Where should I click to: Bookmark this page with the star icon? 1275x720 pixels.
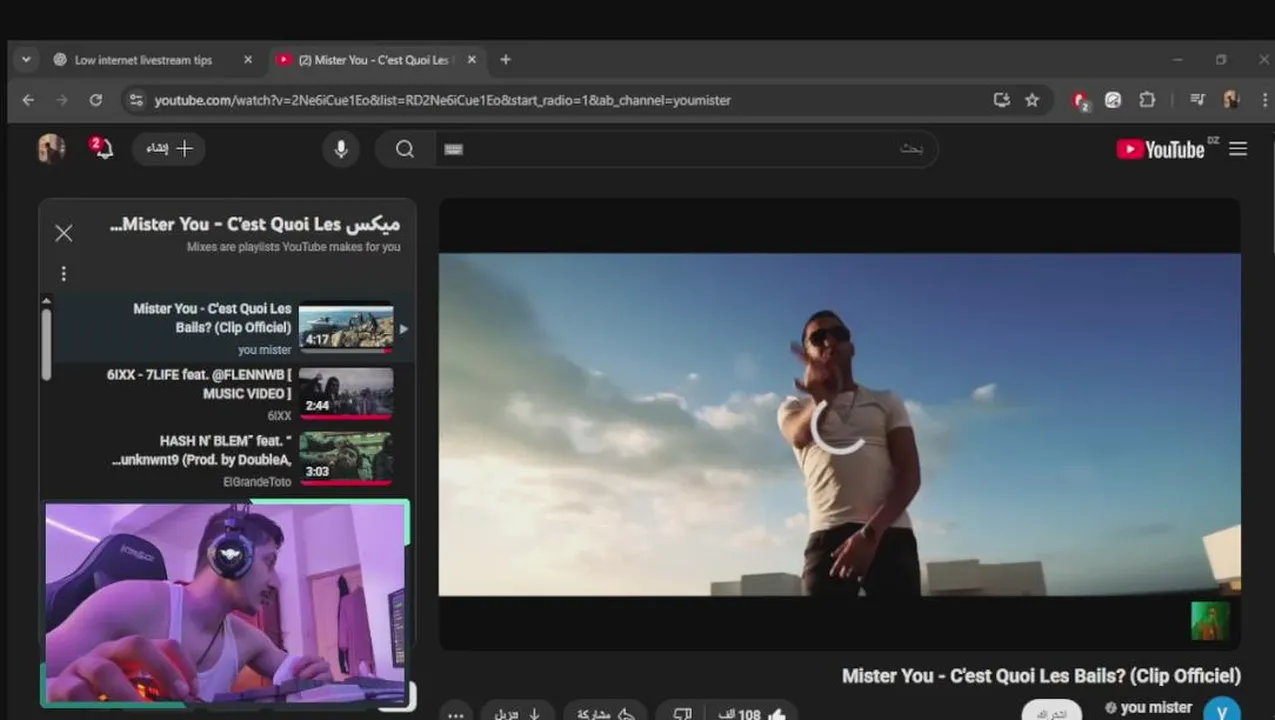coord(1032,100)
